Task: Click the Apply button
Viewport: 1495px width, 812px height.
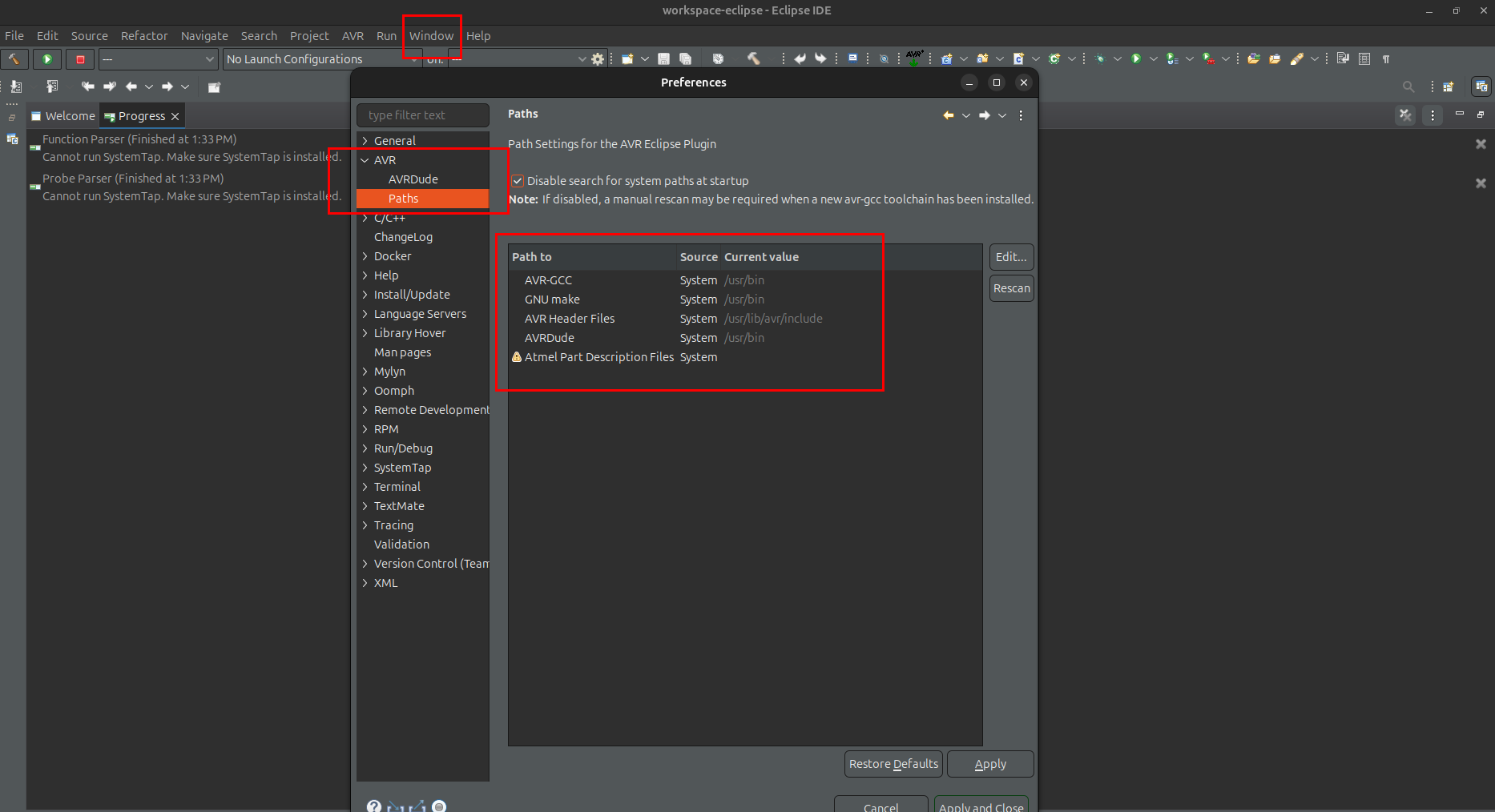Action: 990,764
